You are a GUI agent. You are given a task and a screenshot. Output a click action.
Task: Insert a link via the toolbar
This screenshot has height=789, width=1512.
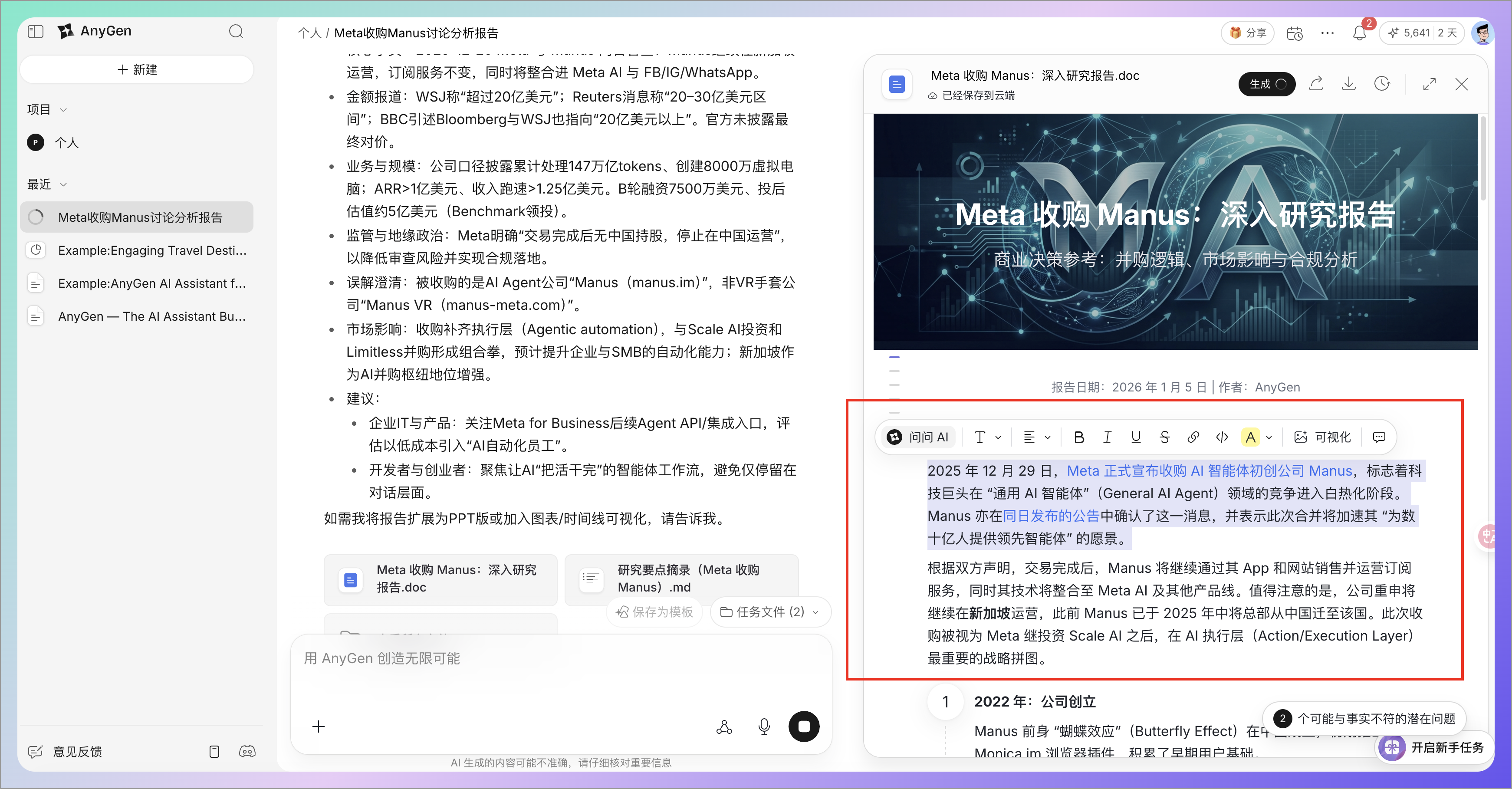pyautogui.click(x=1193, y=437)
